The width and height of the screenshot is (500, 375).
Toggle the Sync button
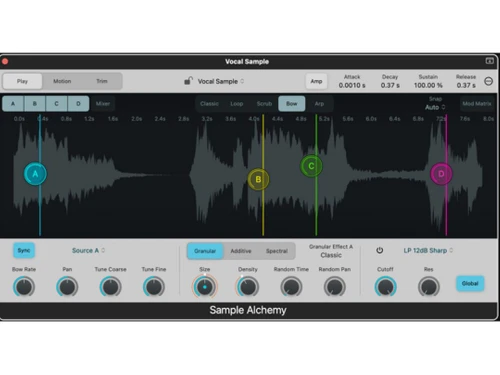pos(24,250)
